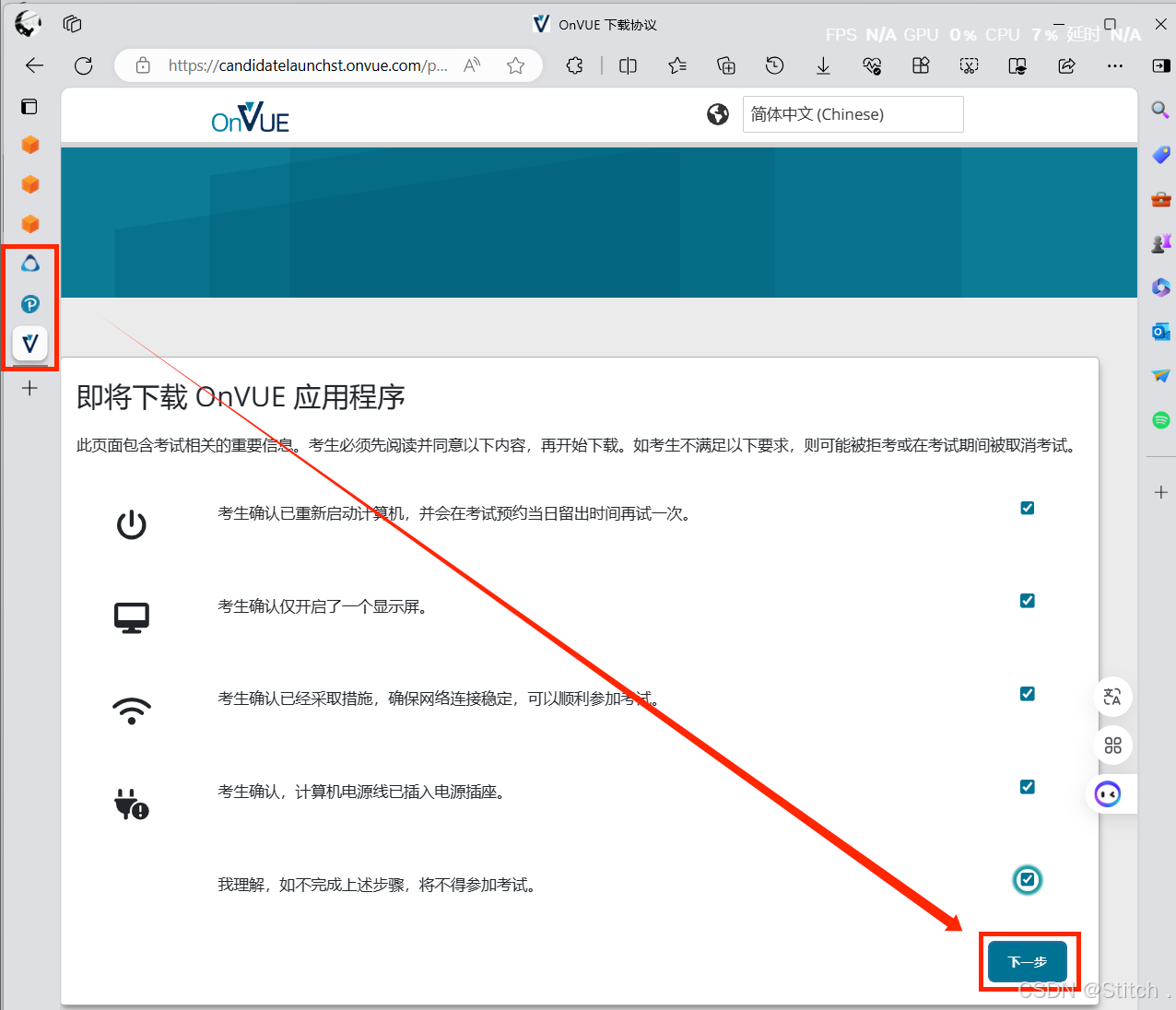
Task: View site information lock icon
Action: point(143,65)
